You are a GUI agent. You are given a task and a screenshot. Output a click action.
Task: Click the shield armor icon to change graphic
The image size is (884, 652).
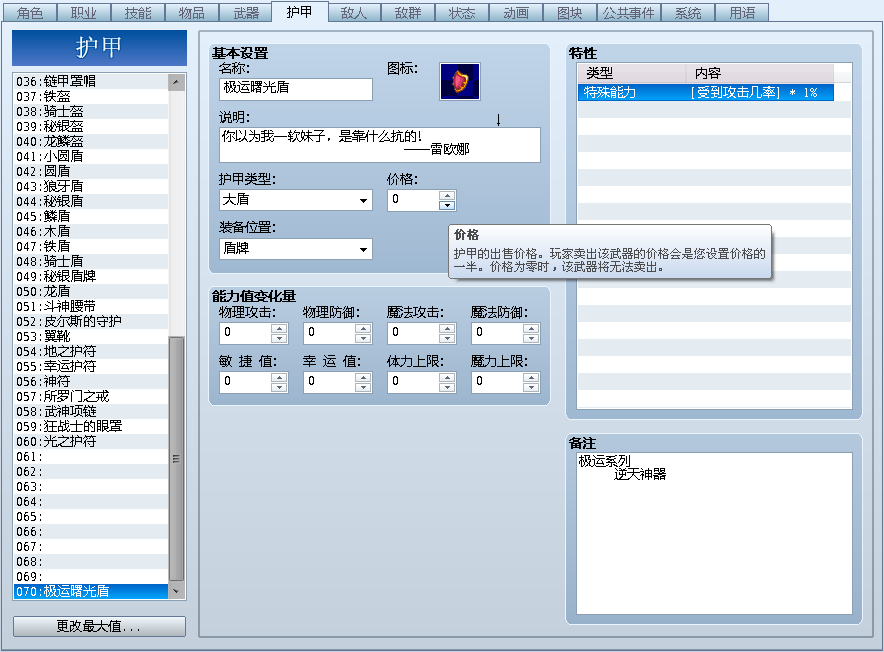(460, 82)
